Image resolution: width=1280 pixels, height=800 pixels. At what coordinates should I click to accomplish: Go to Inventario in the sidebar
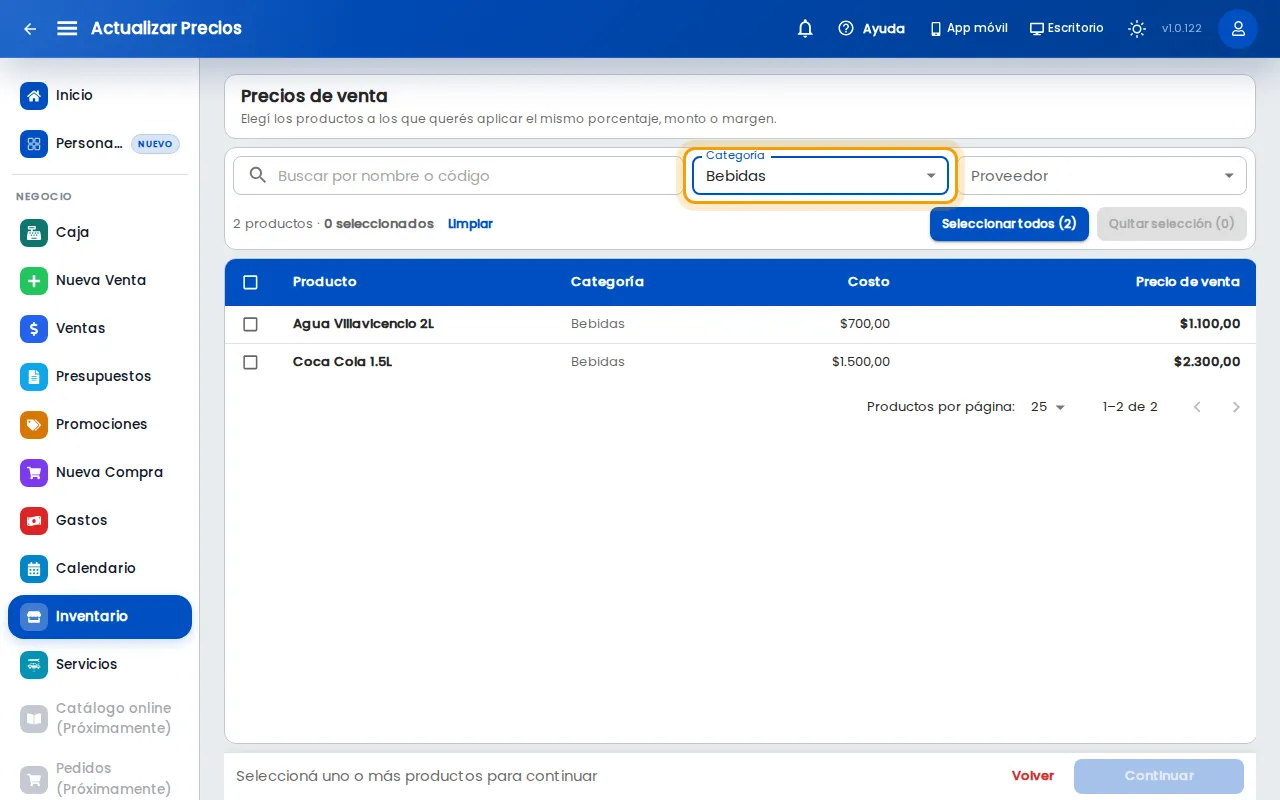tap(100, 617)
